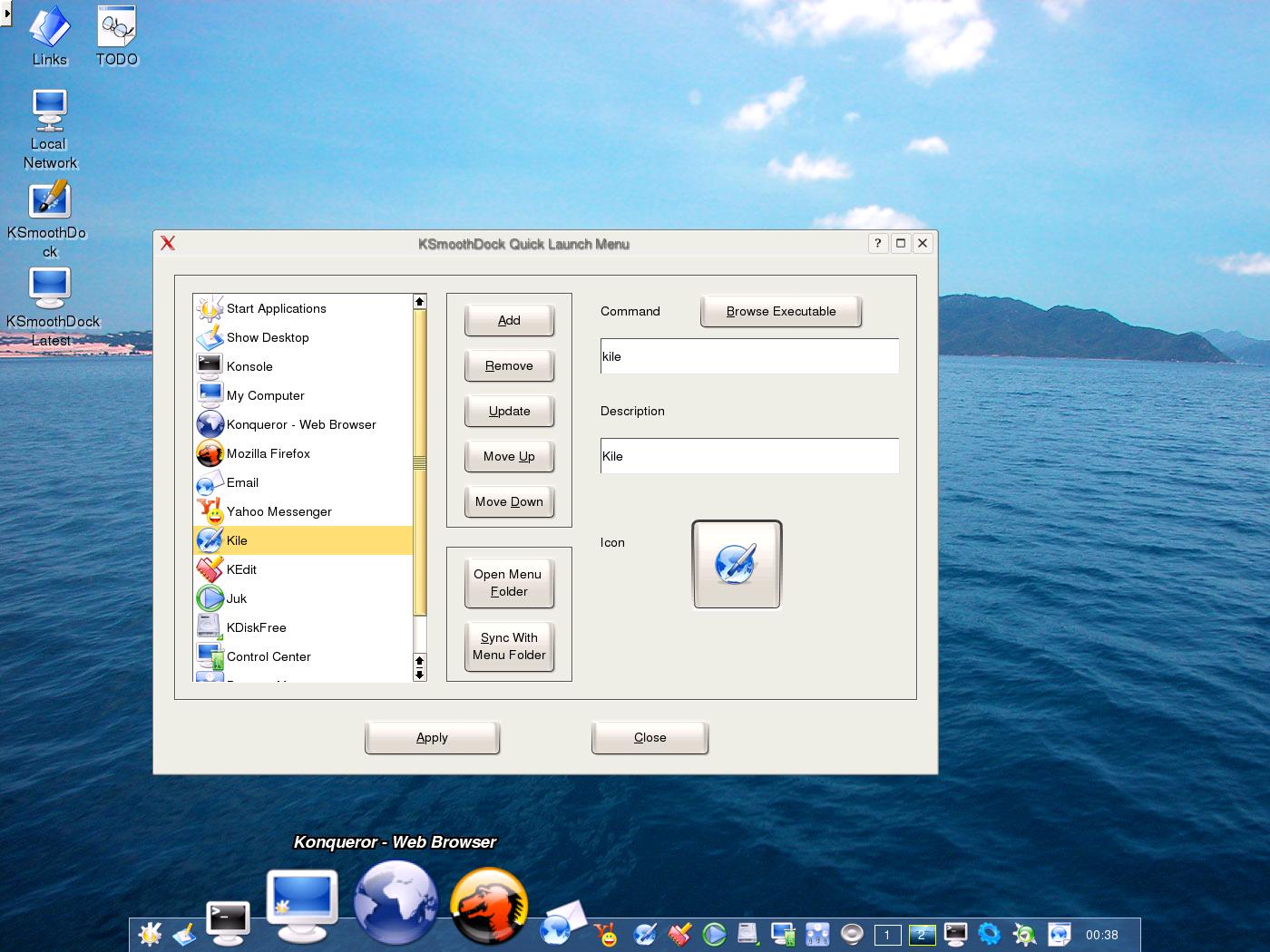The height and width of the screenshot is (952, 1270).
Task: Select Konsole entry in the list
Action: [249, 366]
